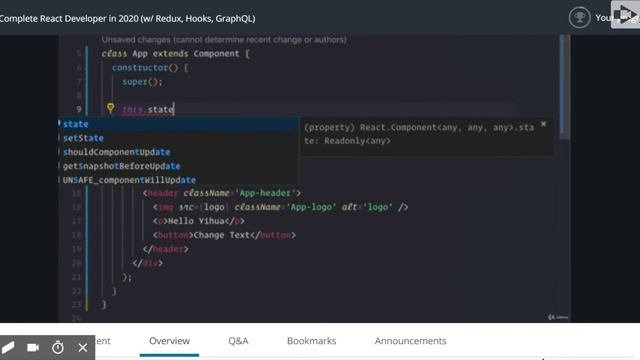Select 'setState' autocomplete suggestion
The height and width of the screenshot is (360, 640).
(178, 138)
